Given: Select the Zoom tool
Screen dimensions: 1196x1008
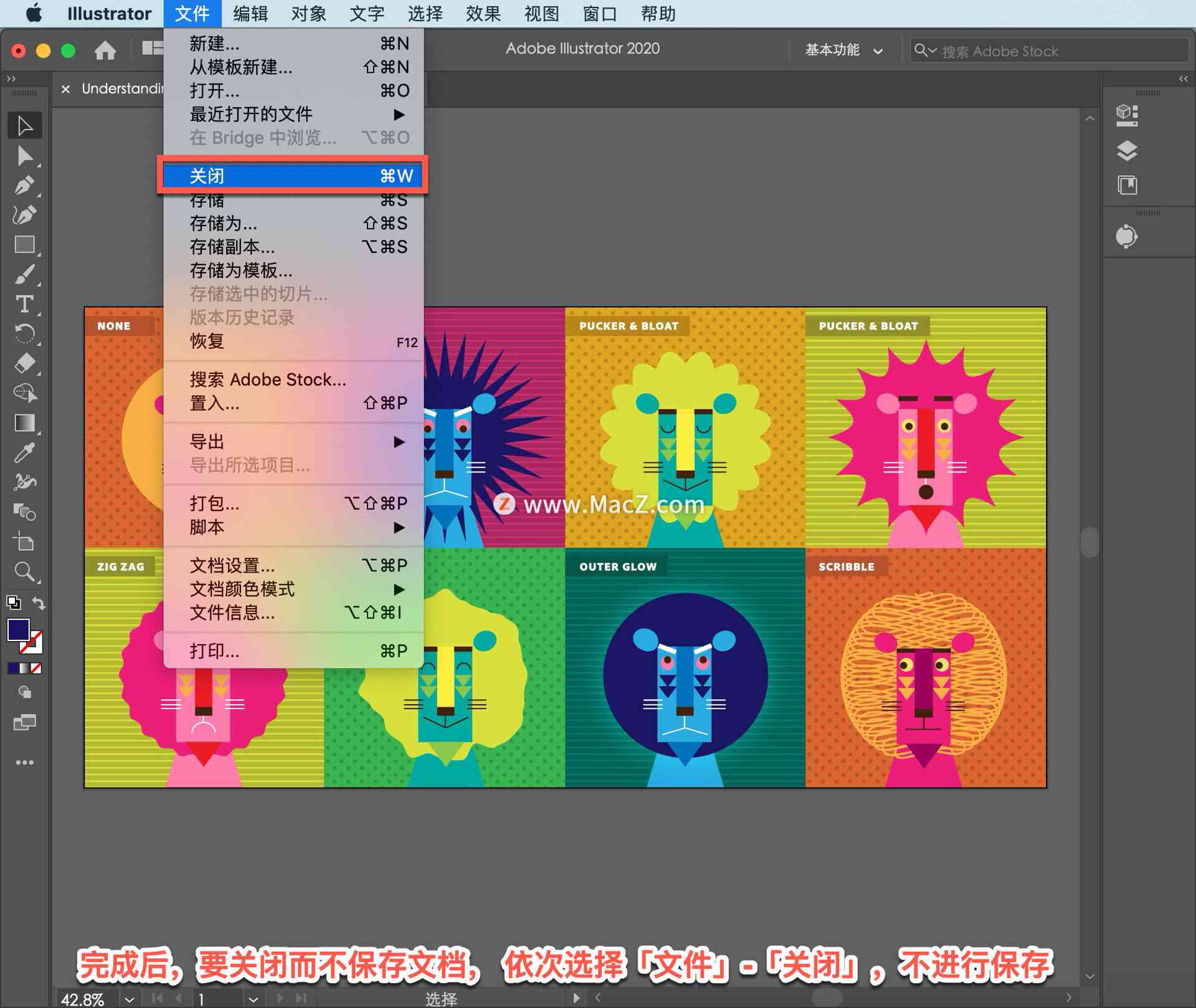Looking at the screenshot, I should (26, 572).
